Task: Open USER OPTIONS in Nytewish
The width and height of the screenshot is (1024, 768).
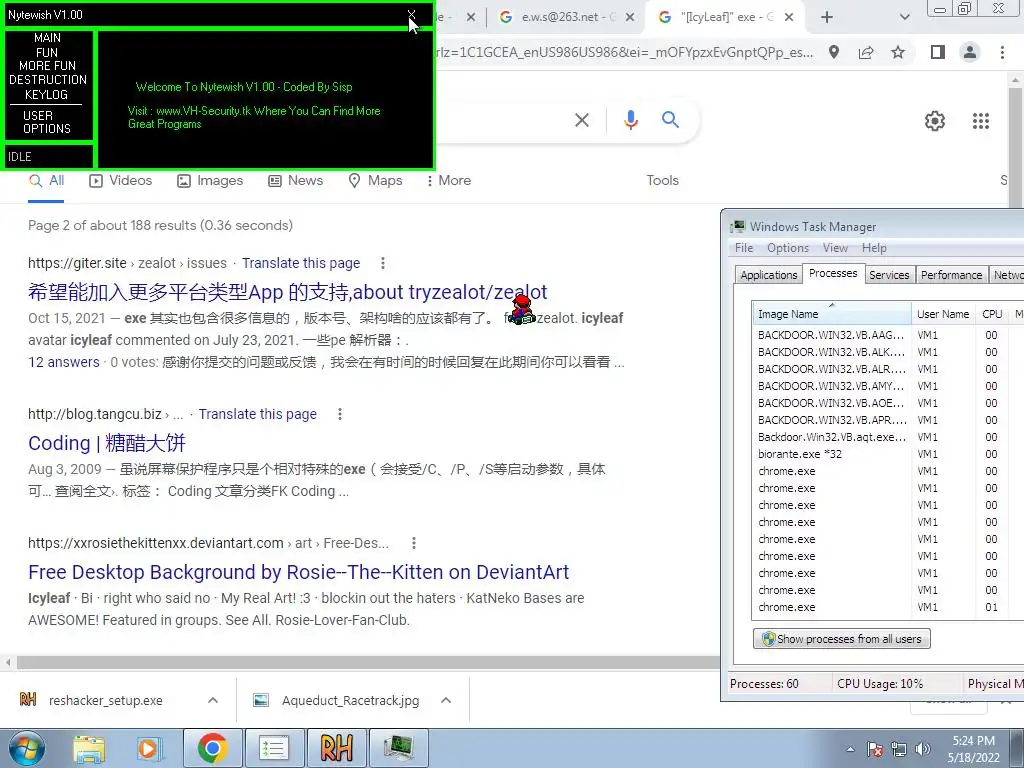Action: (46, 122)
